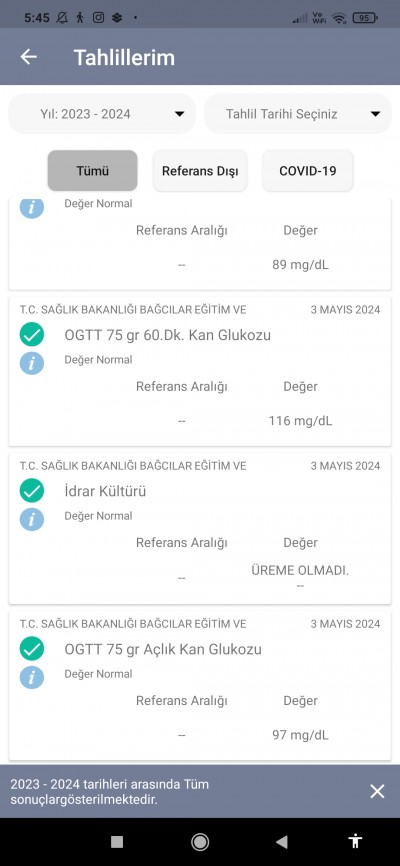This screenshot has width=400, height=866.
Task: Tap info icon of the 89 mg/dL result
Action: point(32,207)
